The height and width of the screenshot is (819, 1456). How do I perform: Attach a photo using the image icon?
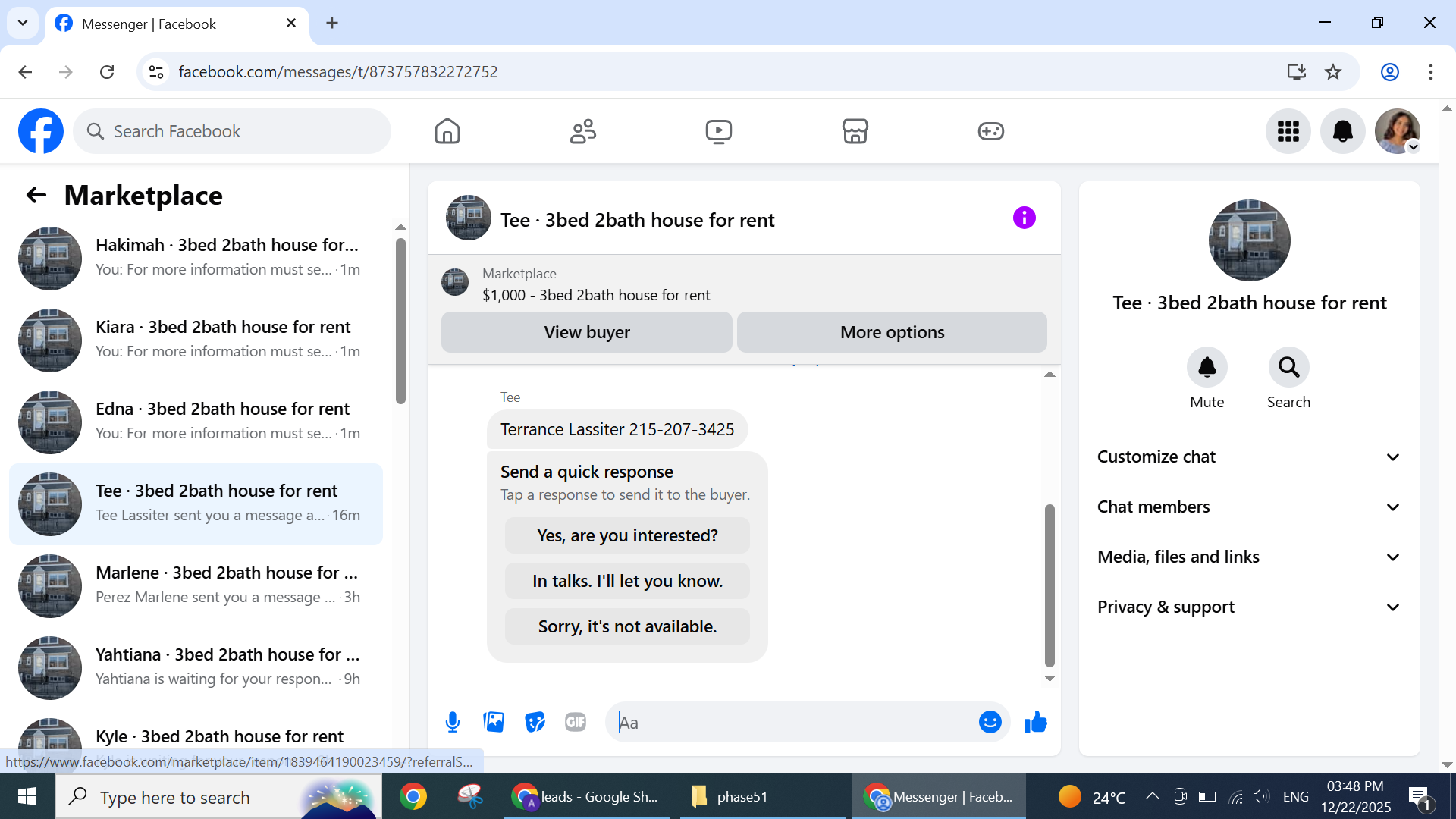pos(494,722)
